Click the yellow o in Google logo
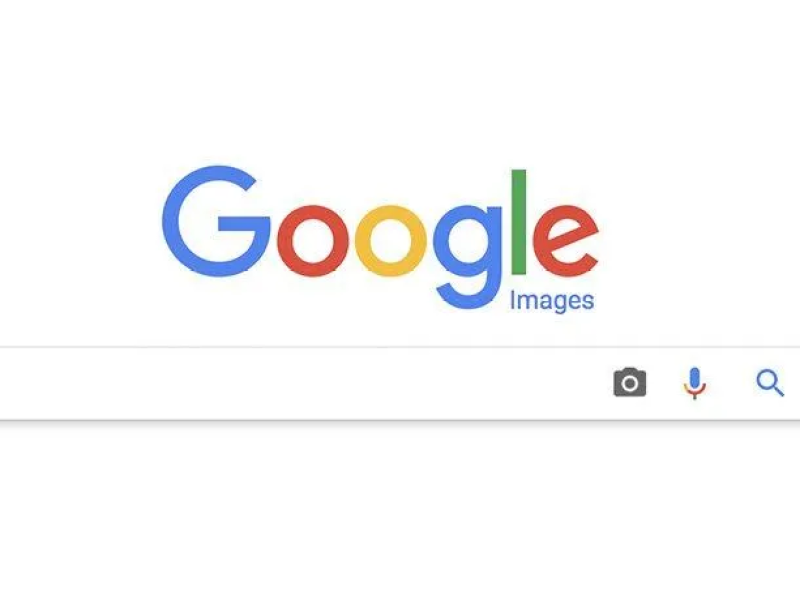The height and width of the screenshot is (600, 800). [391, 241]
